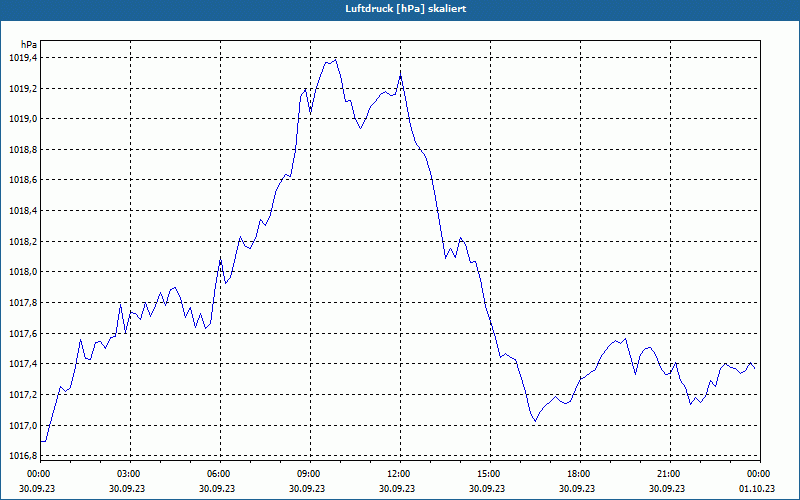Select the 21:00 time axis label
Viewport: 800px width, 500px height.
pyautogui.click(x=670, y=474)
